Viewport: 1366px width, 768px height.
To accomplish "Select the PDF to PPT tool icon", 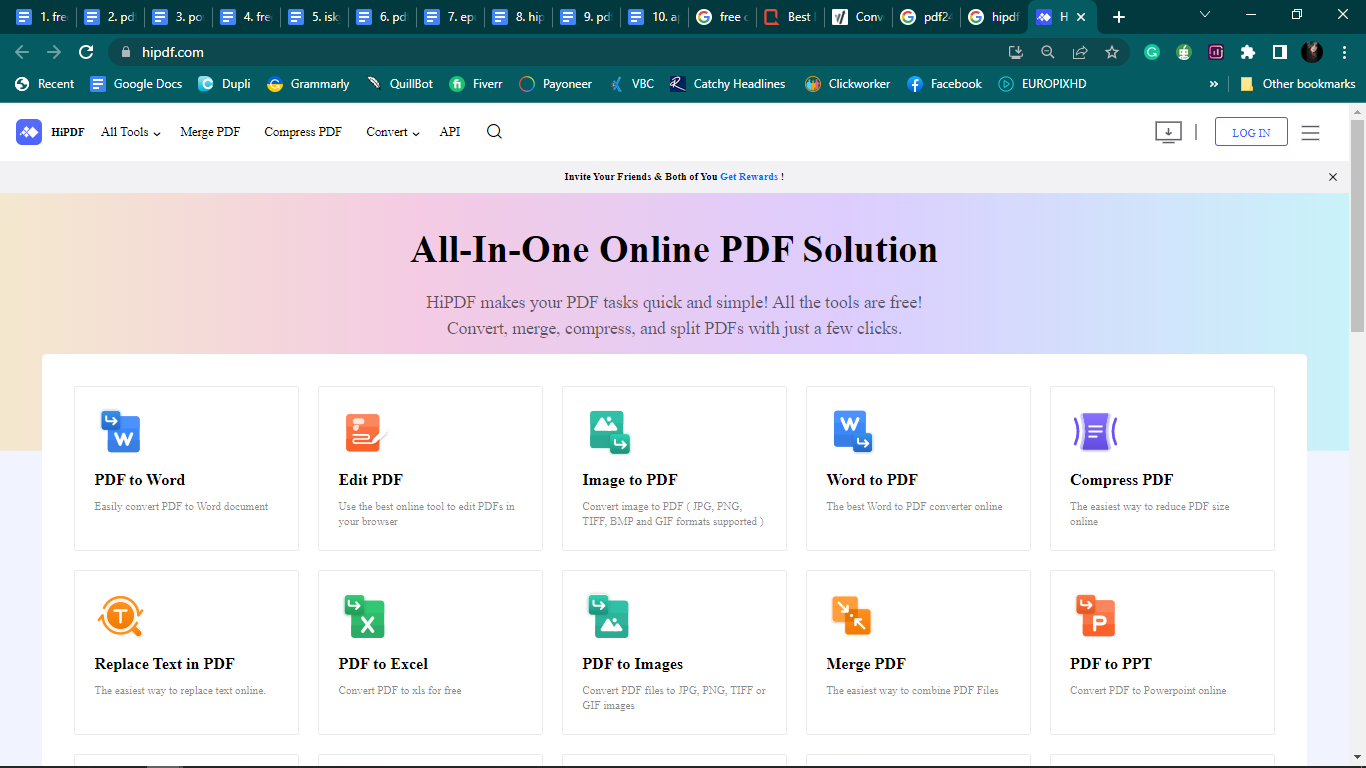I will point(1095,615).
